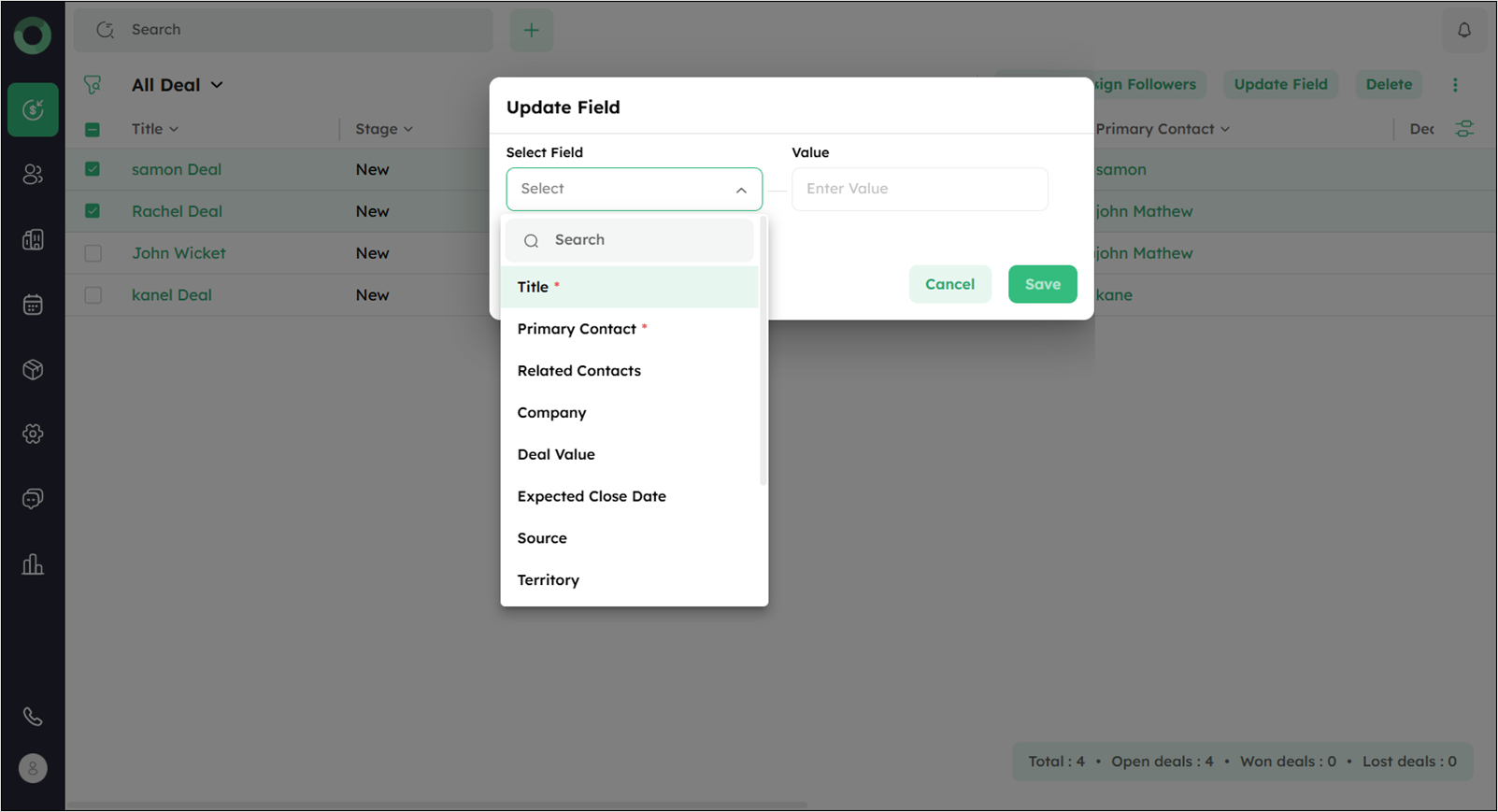
Task: Select Expected Close Date option
Action: pyautogui.click(x=592, y=497)
